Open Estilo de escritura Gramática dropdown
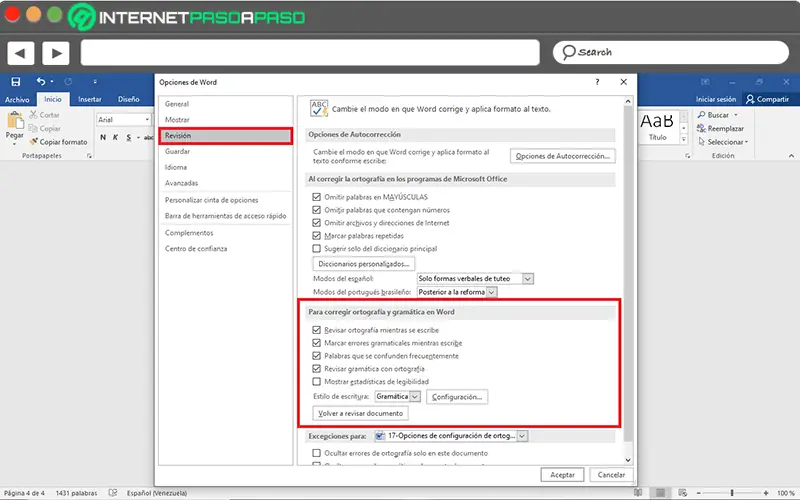Image resolution: width=800 pixels, height=500 pixels. 415,396
